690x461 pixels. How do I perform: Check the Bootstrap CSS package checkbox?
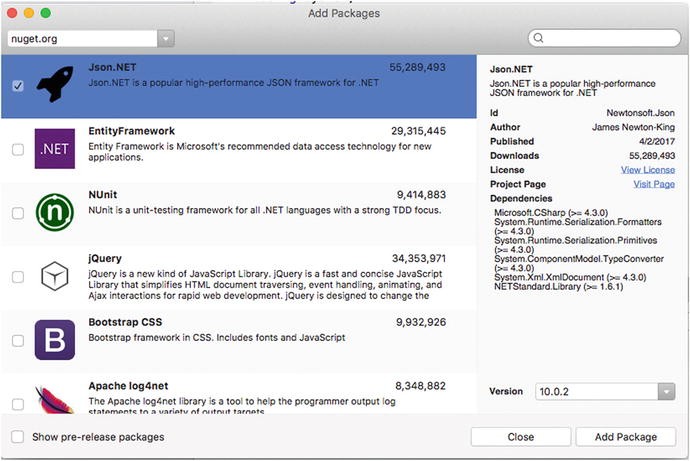[18, 341]
